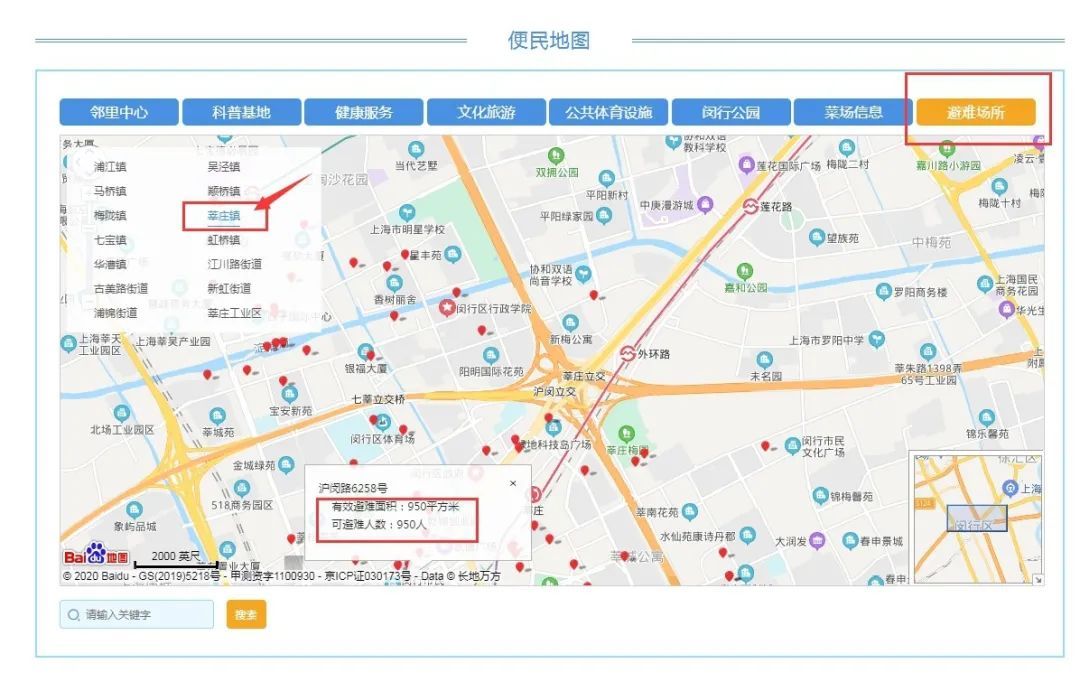Select the 莘城苑 residence marker
1080x682 pixels.
(x=218, y=415)
